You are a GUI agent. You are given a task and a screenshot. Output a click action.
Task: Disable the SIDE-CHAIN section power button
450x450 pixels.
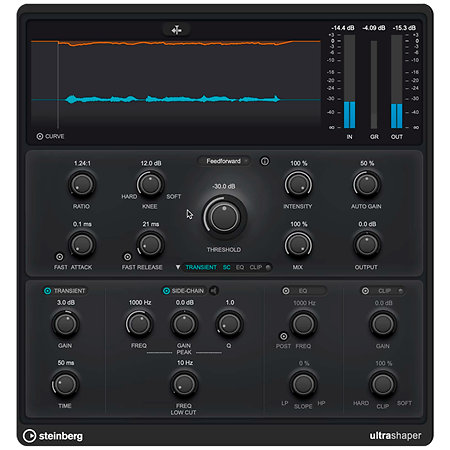(x=166, y=291)
